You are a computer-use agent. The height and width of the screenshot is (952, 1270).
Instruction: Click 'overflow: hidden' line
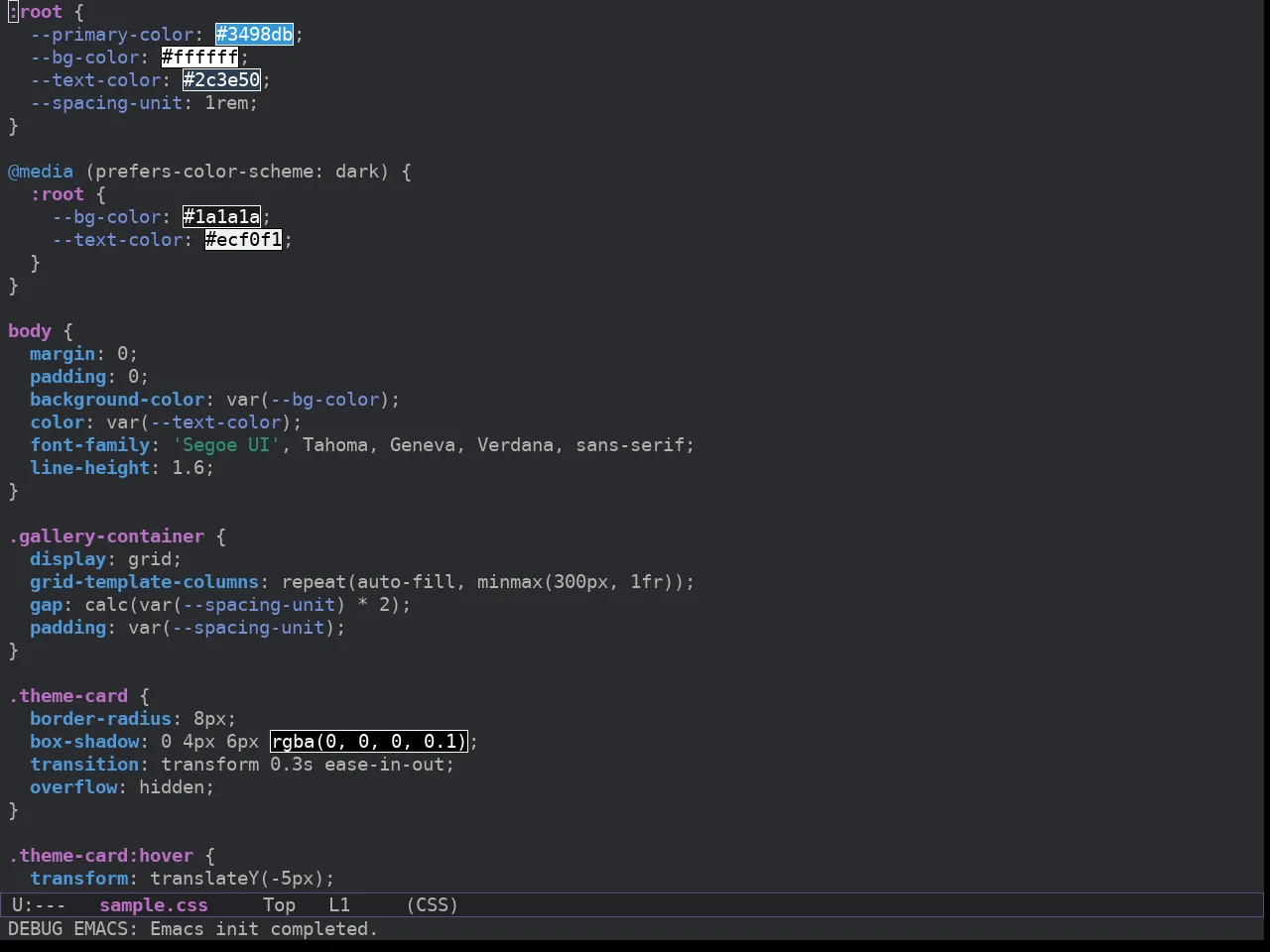122,787
